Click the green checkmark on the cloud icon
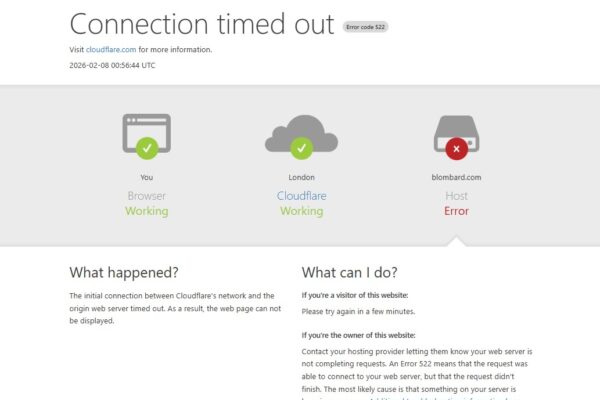Viewport: 600px width, 400px height. [302, 148]
